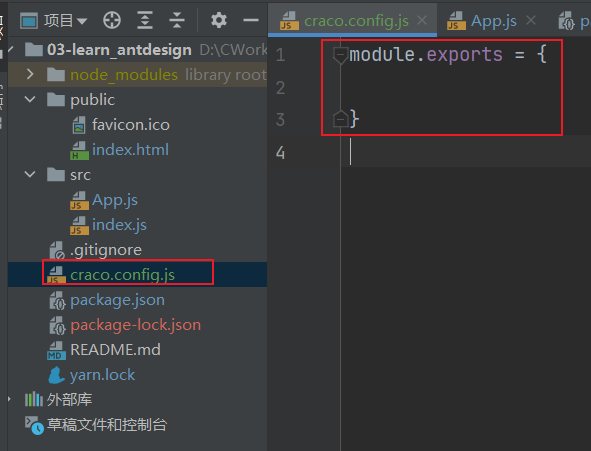The height and width of the screenshot is (451, 591).
Task: Click the public folder icon
Action: coord(56,99)
